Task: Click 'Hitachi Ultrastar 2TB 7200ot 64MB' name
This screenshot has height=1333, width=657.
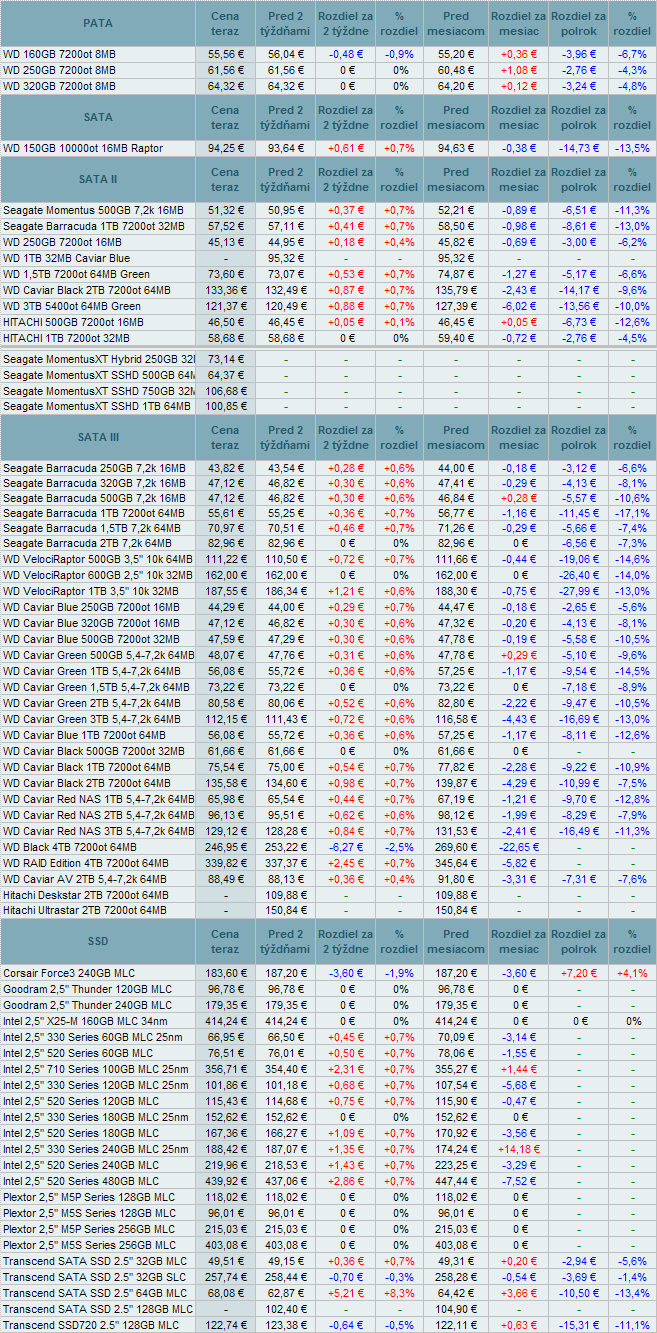Action: click(86, 911)
